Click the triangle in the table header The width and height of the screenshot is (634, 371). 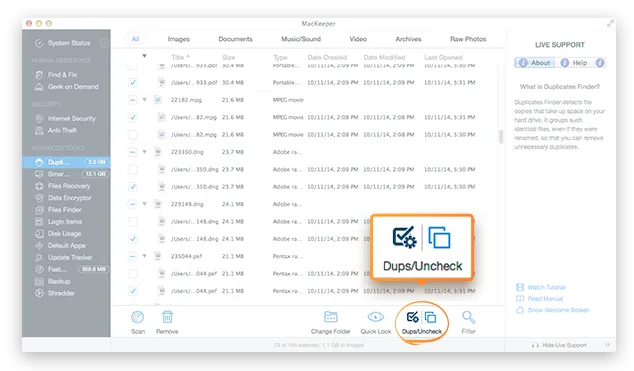[144, 56]
